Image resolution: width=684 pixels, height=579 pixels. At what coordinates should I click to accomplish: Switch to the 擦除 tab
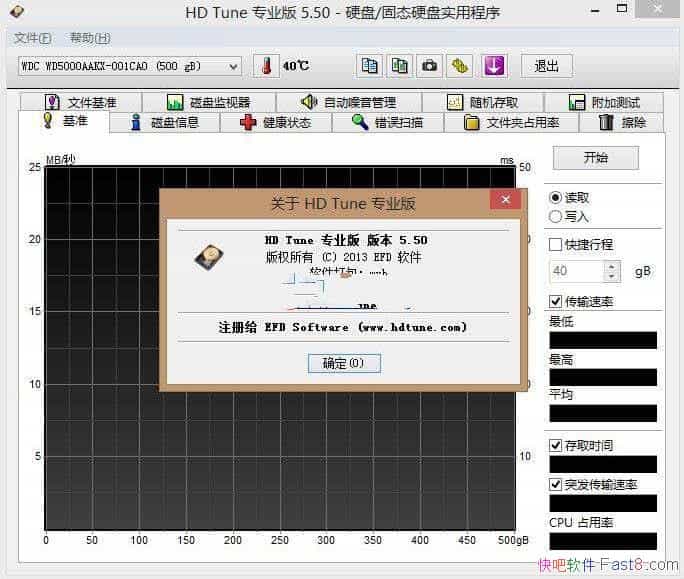click(622, 123)
